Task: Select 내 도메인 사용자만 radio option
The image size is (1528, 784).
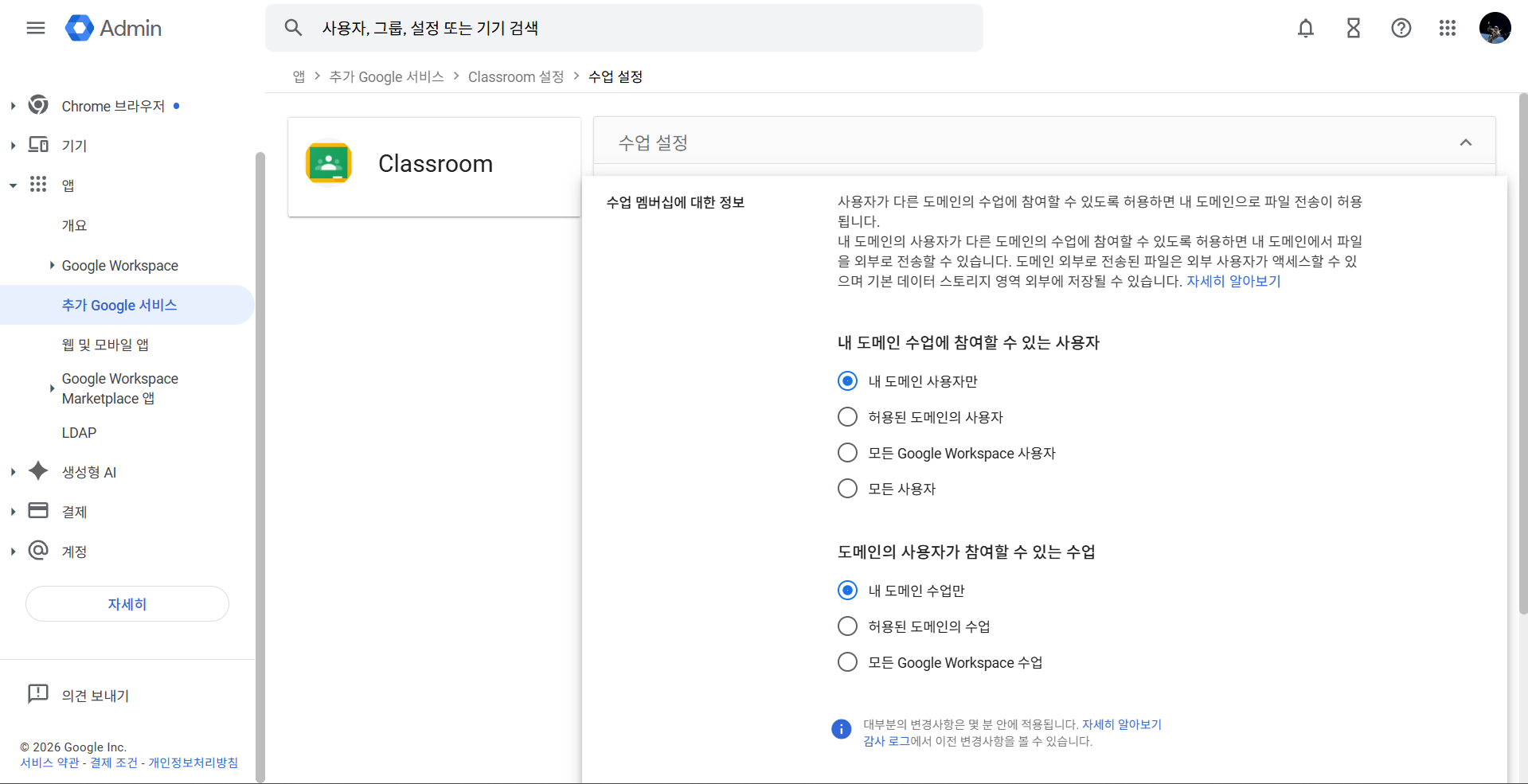Action: (848, 381)
